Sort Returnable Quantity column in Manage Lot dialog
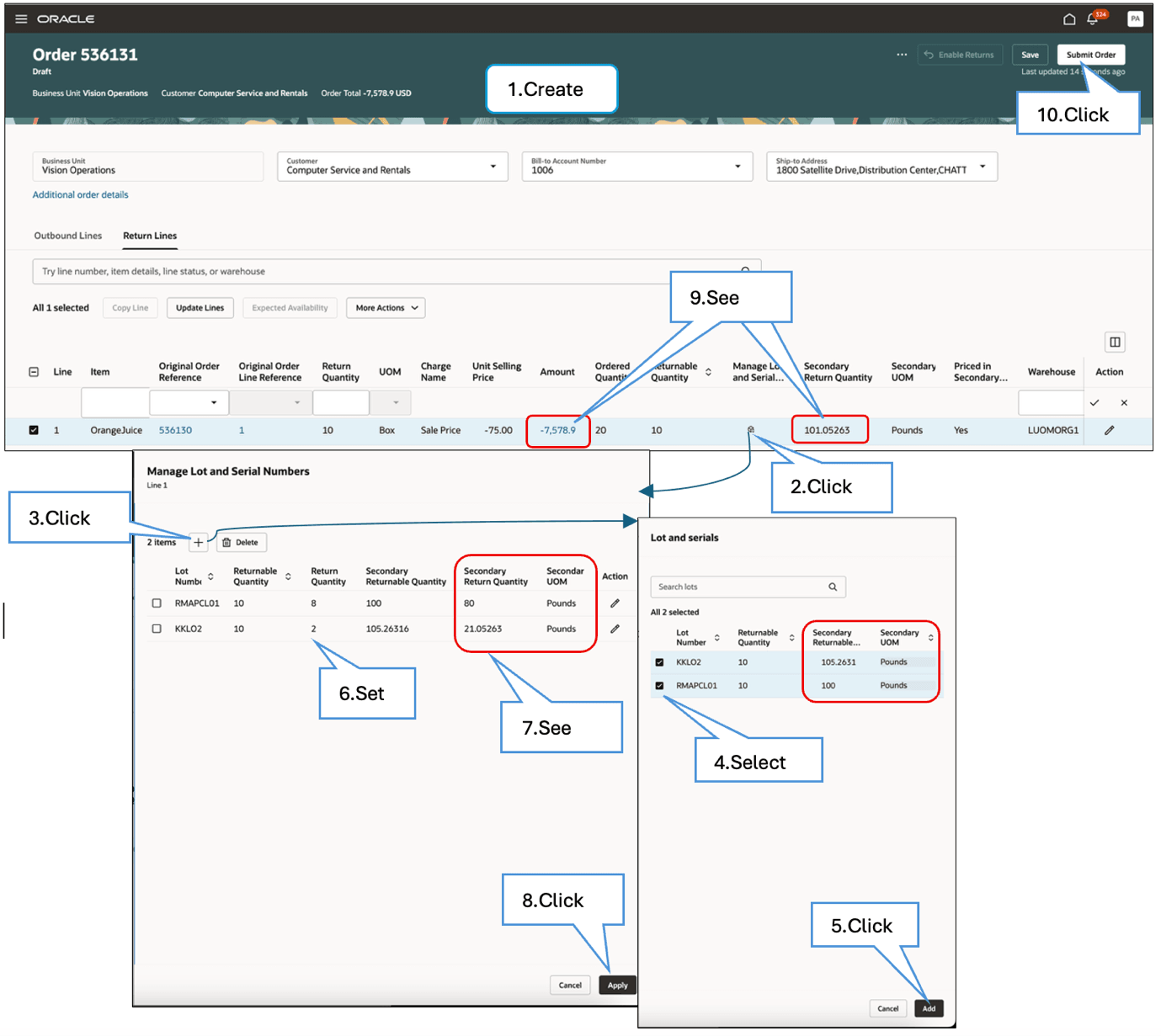 pyautogui.click(x=288, y=576)
